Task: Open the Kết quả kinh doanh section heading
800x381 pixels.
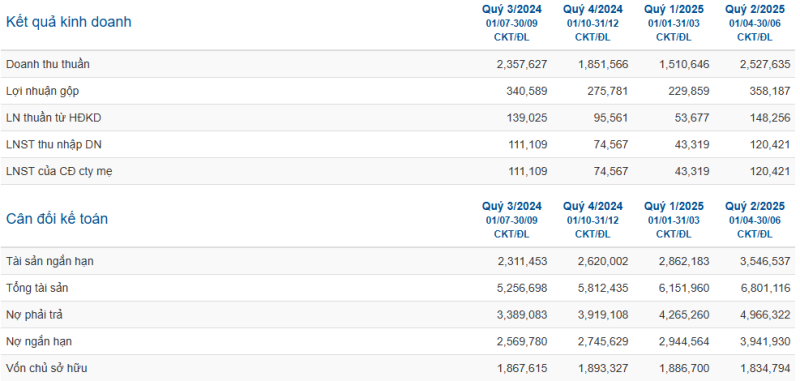Action: (68, 22)
